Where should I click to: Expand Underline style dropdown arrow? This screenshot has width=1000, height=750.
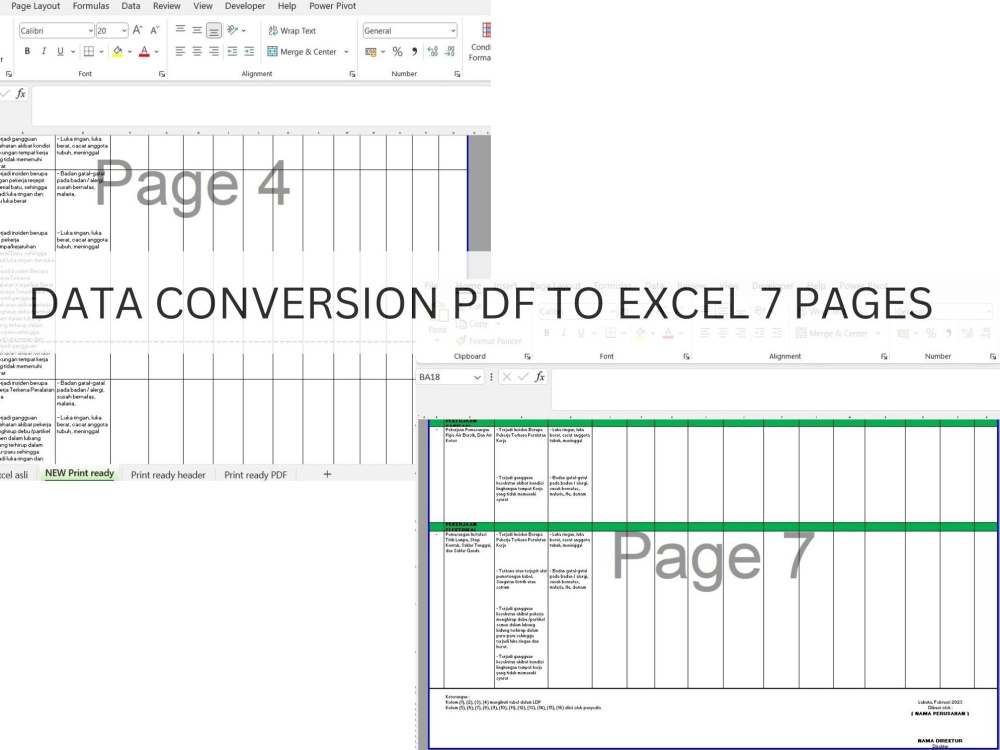pos(73,52)
